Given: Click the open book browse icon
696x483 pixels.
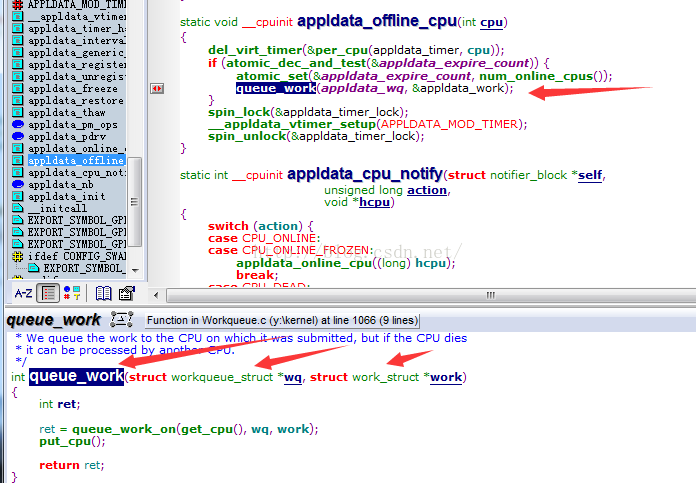Looking at the screenshot, I should point(103,293).
